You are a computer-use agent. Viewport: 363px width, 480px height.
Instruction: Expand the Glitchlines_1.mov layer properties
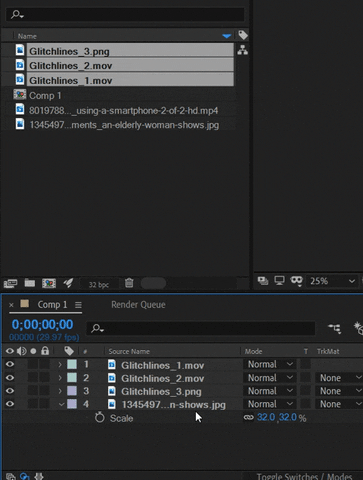click(x=60, y=365)
